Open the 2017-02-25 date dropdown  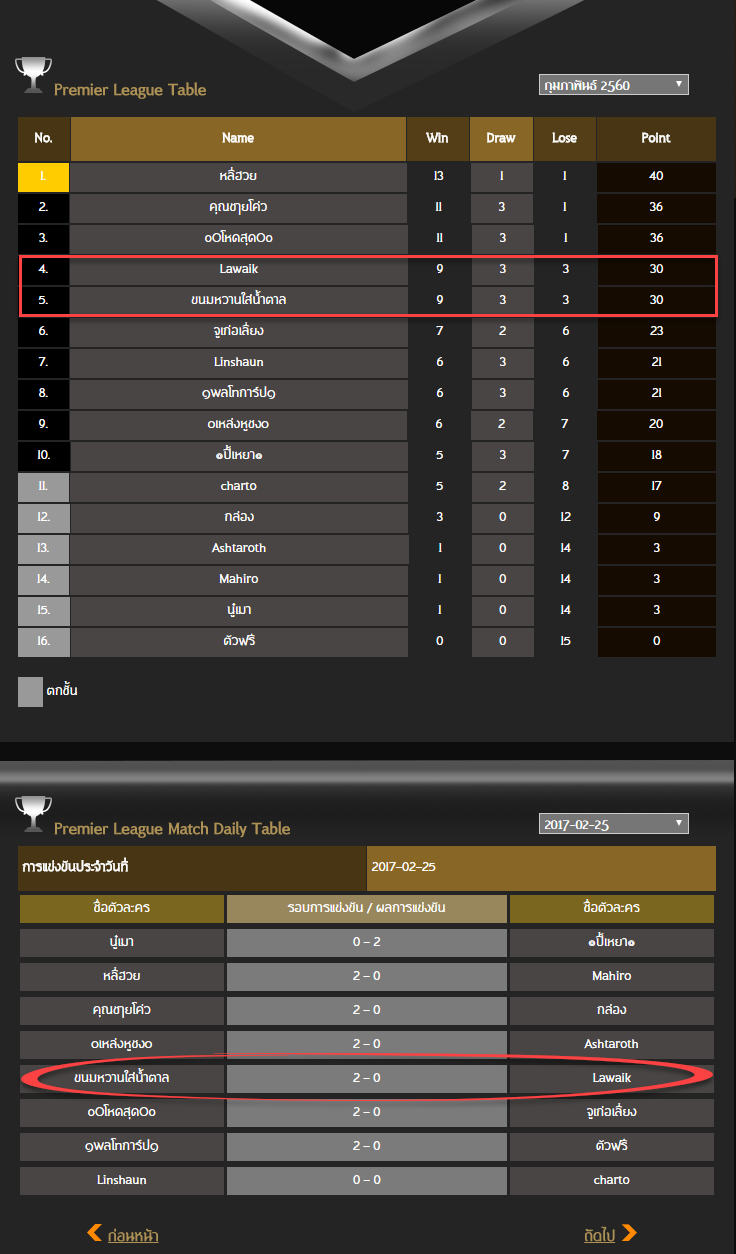tap(613, 824)
